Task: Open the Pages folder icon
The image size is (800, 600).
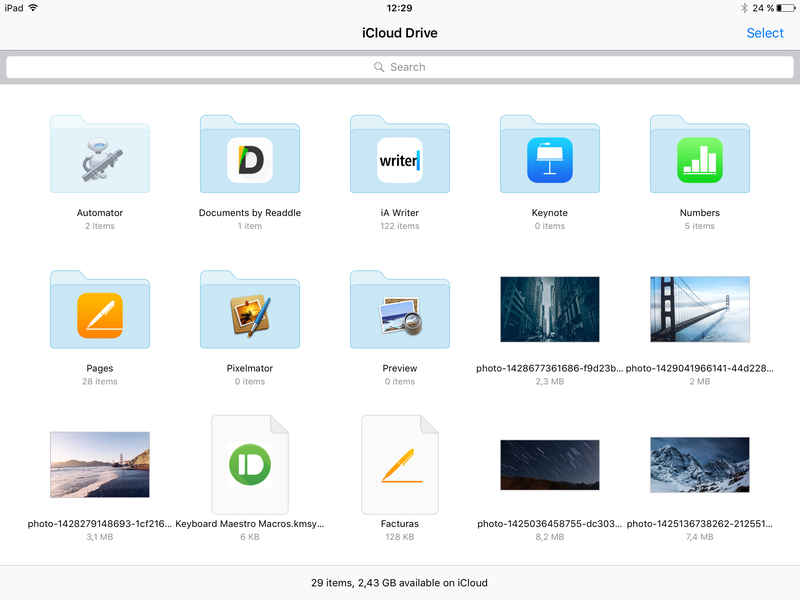Action: coord(100,310)
